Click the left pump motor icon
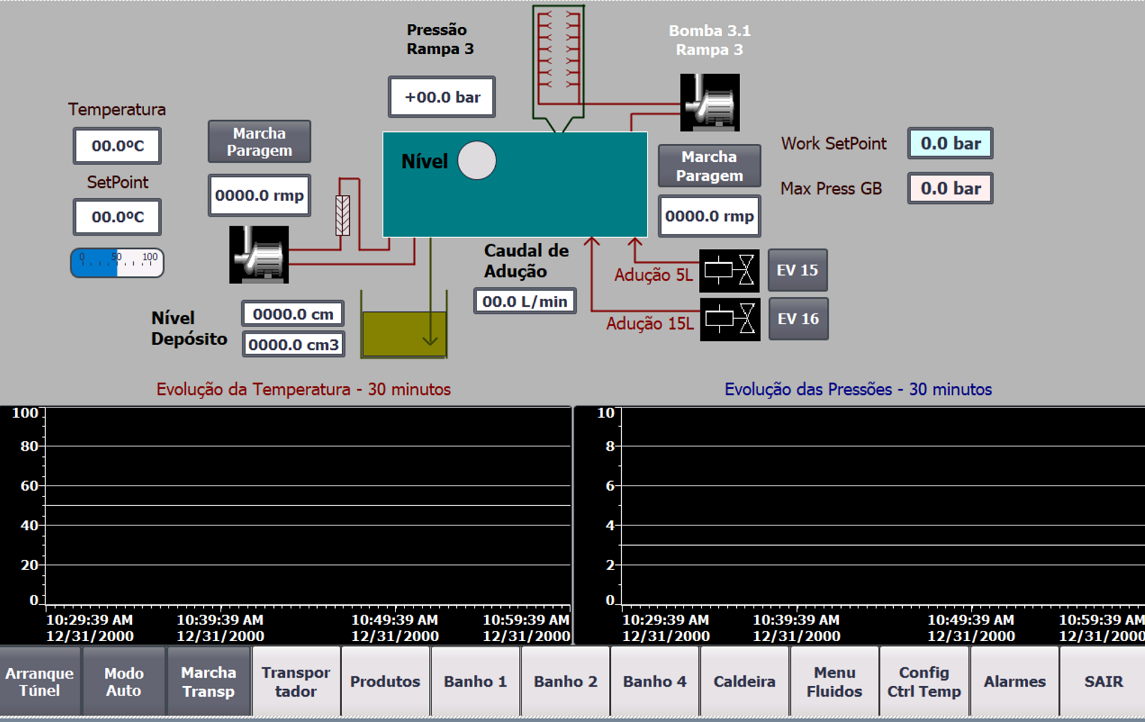 click(259, 255)
